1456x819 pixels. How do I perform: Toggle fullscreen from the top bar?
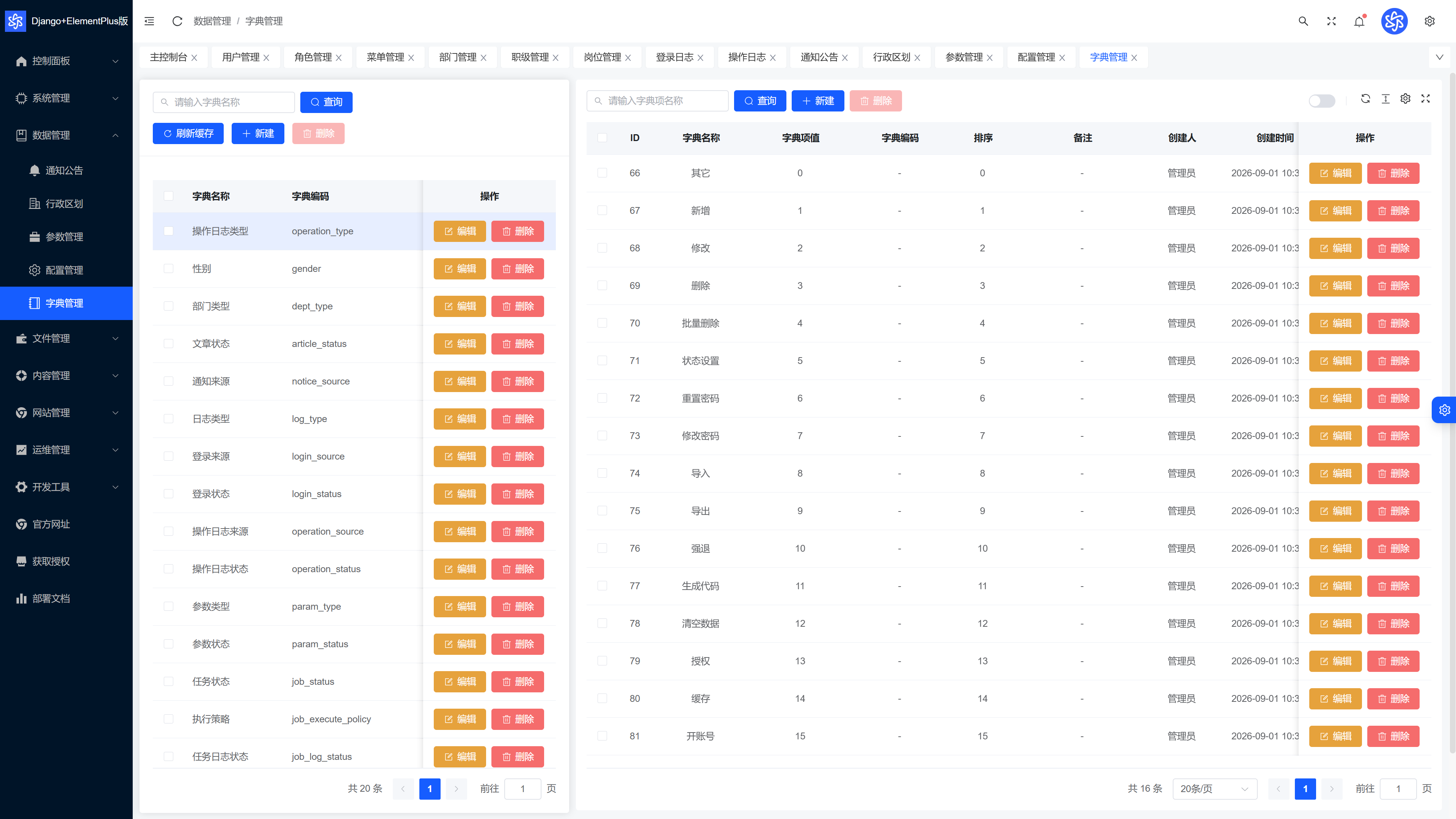click(1332, 21)
